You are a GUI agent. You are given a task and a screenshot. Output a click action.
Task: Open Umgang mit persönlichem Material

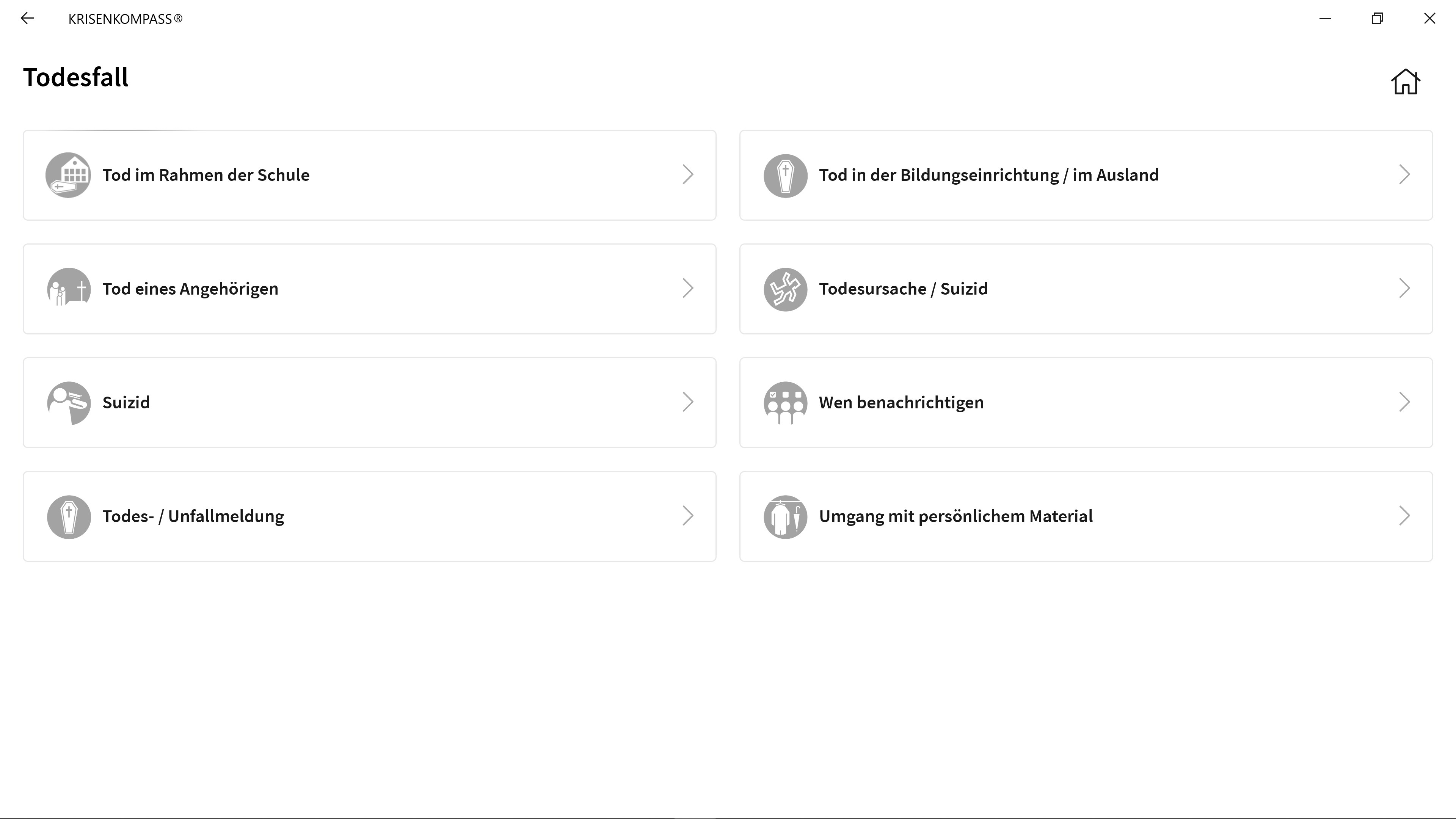coord(955,516)
